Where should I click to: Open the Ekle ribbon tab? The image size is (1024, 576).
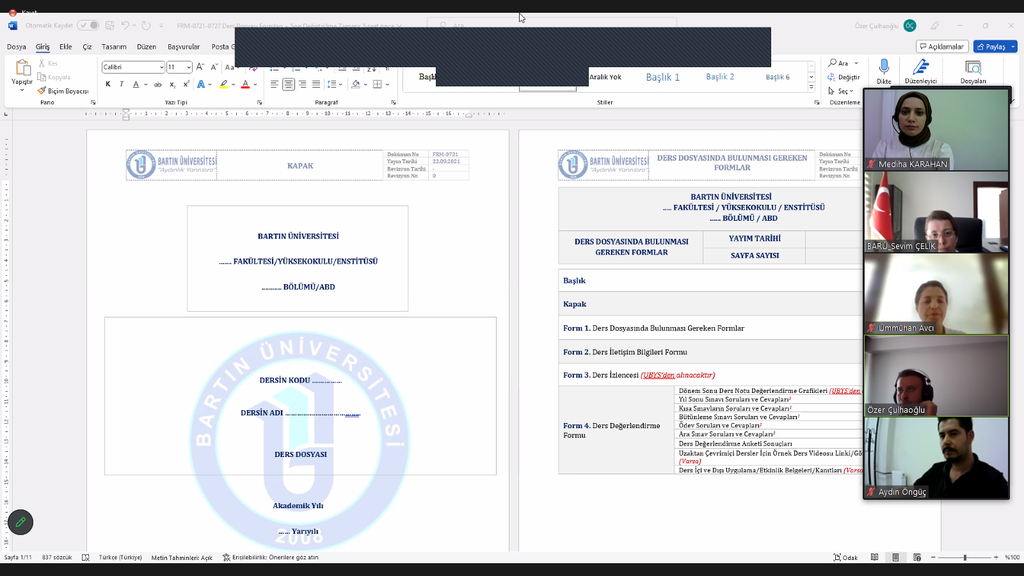[x=65, y=47]
